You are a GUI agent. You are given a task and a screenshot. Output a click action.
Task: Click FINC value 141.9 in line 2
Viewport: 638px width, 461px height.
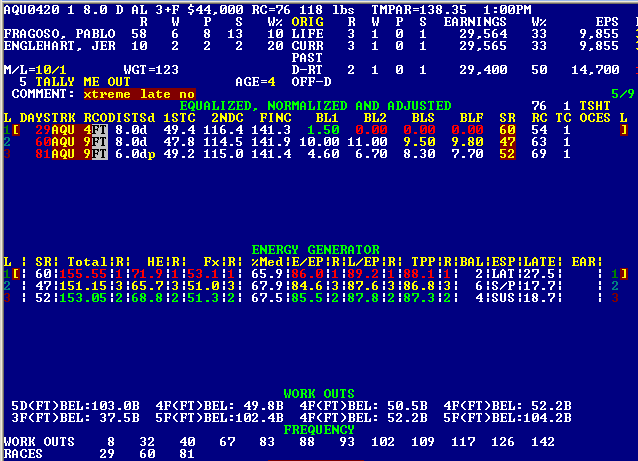[271, 142]
